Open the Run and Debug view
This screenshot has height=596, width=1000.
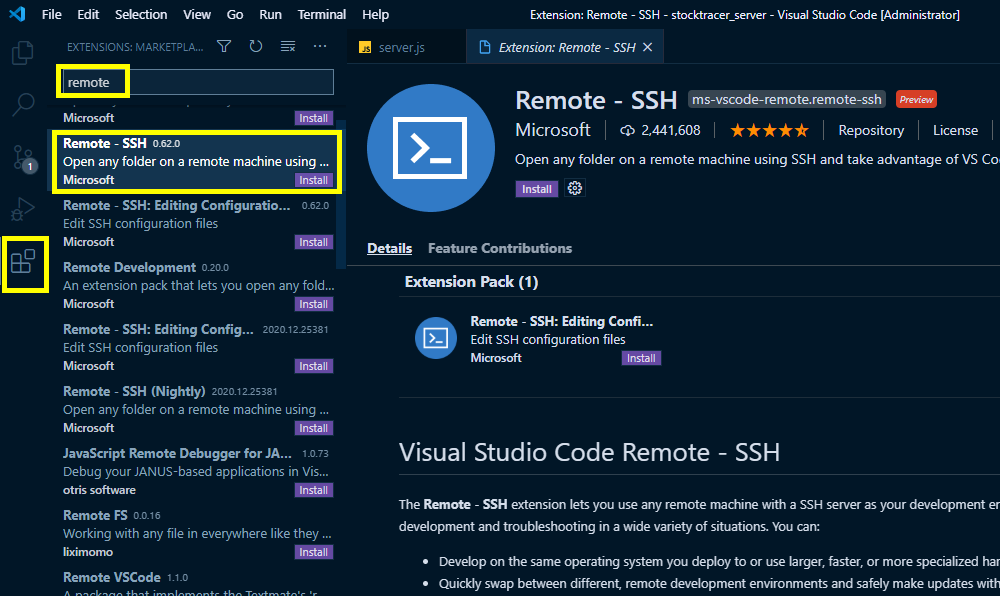pos(23,208)
